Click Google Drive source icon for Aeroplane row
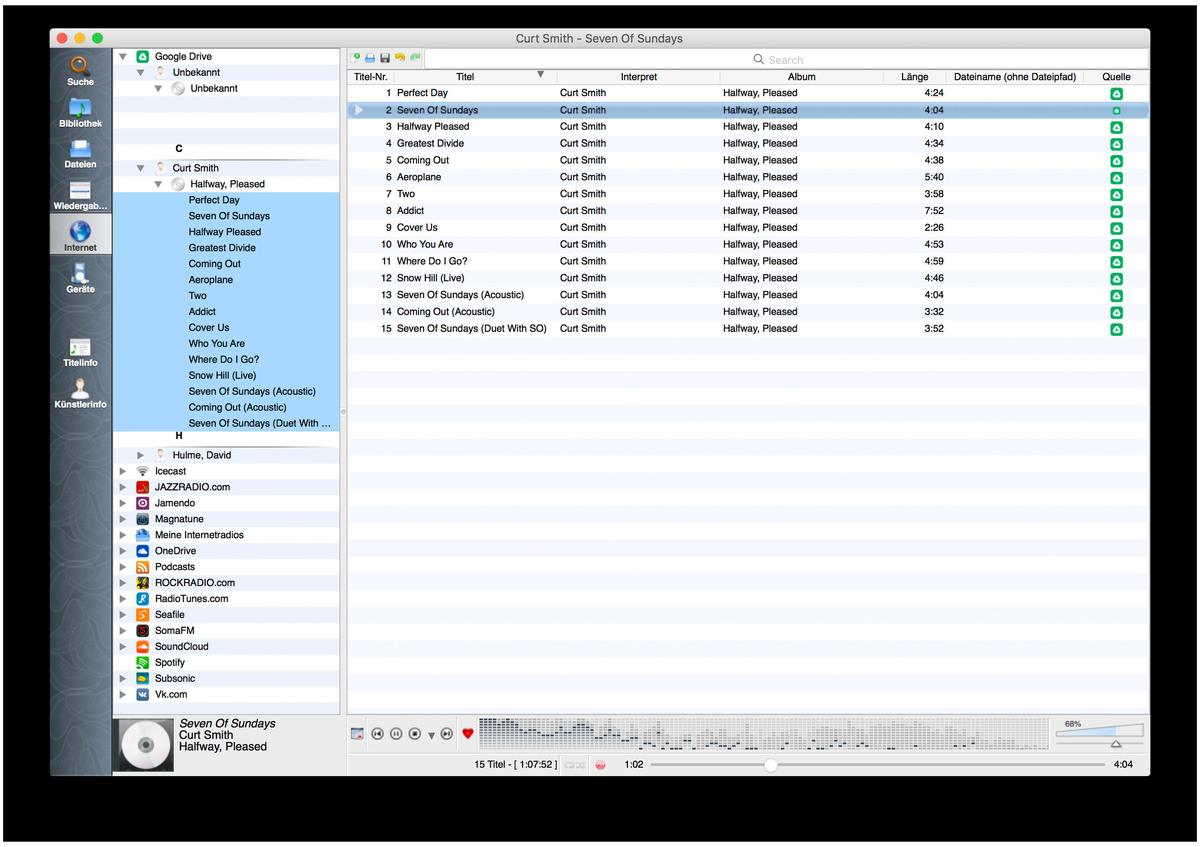This screenshot has height=847, width=1200. pyautogui.click(x=1116, y=177)
